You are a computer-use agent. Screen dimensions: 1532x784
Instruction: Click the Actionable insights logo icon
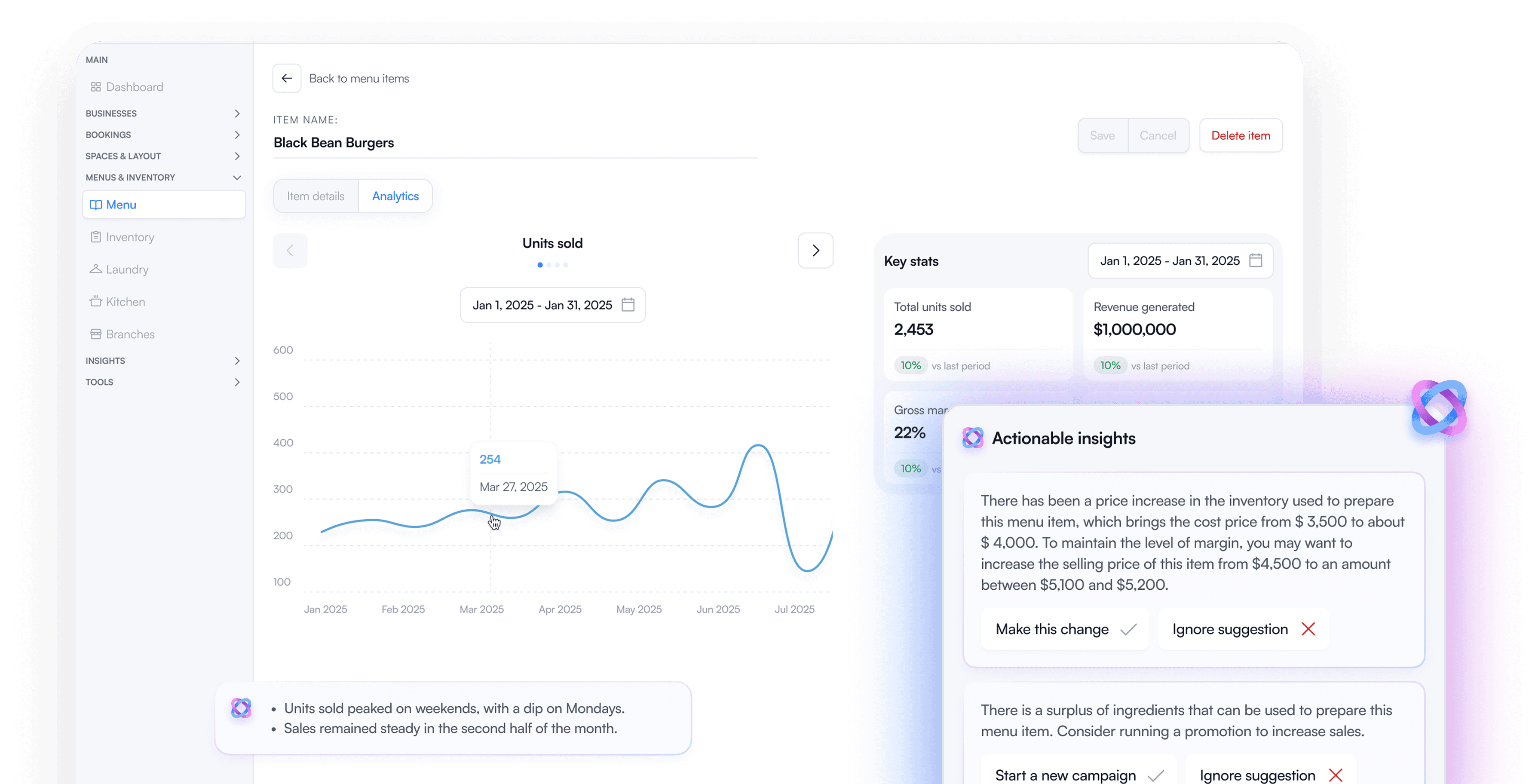coord(972,438)
